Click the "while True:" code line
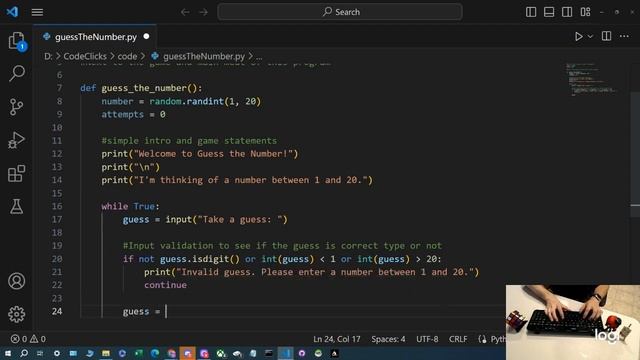The width and height of the screenshot is (640, 360). [x=131, y=206]
